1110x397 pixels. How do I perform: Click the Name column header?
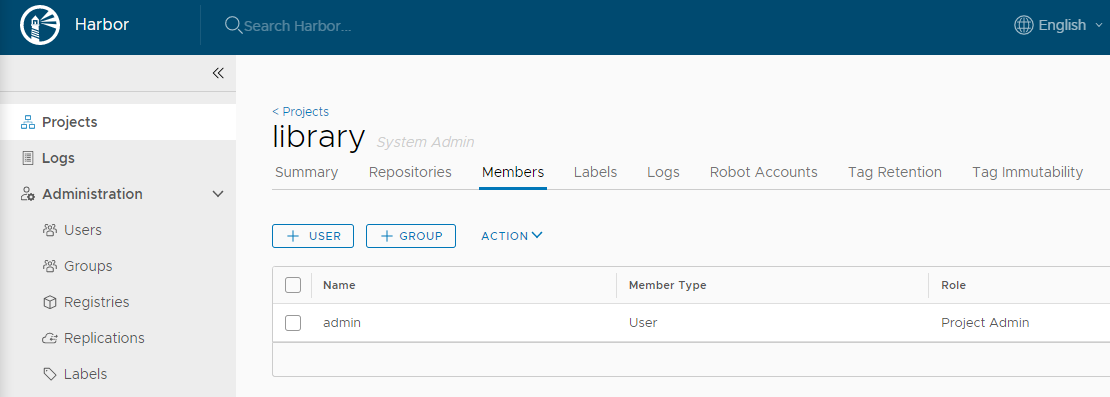pos(339,285)
